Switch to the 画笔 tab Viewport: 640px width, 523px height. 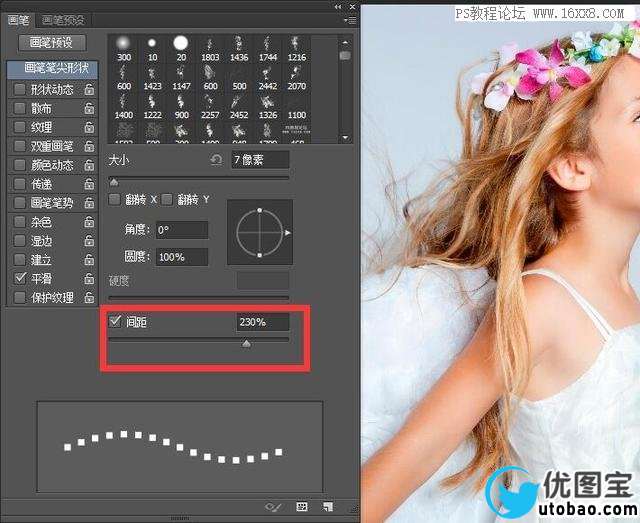(18, 20)
